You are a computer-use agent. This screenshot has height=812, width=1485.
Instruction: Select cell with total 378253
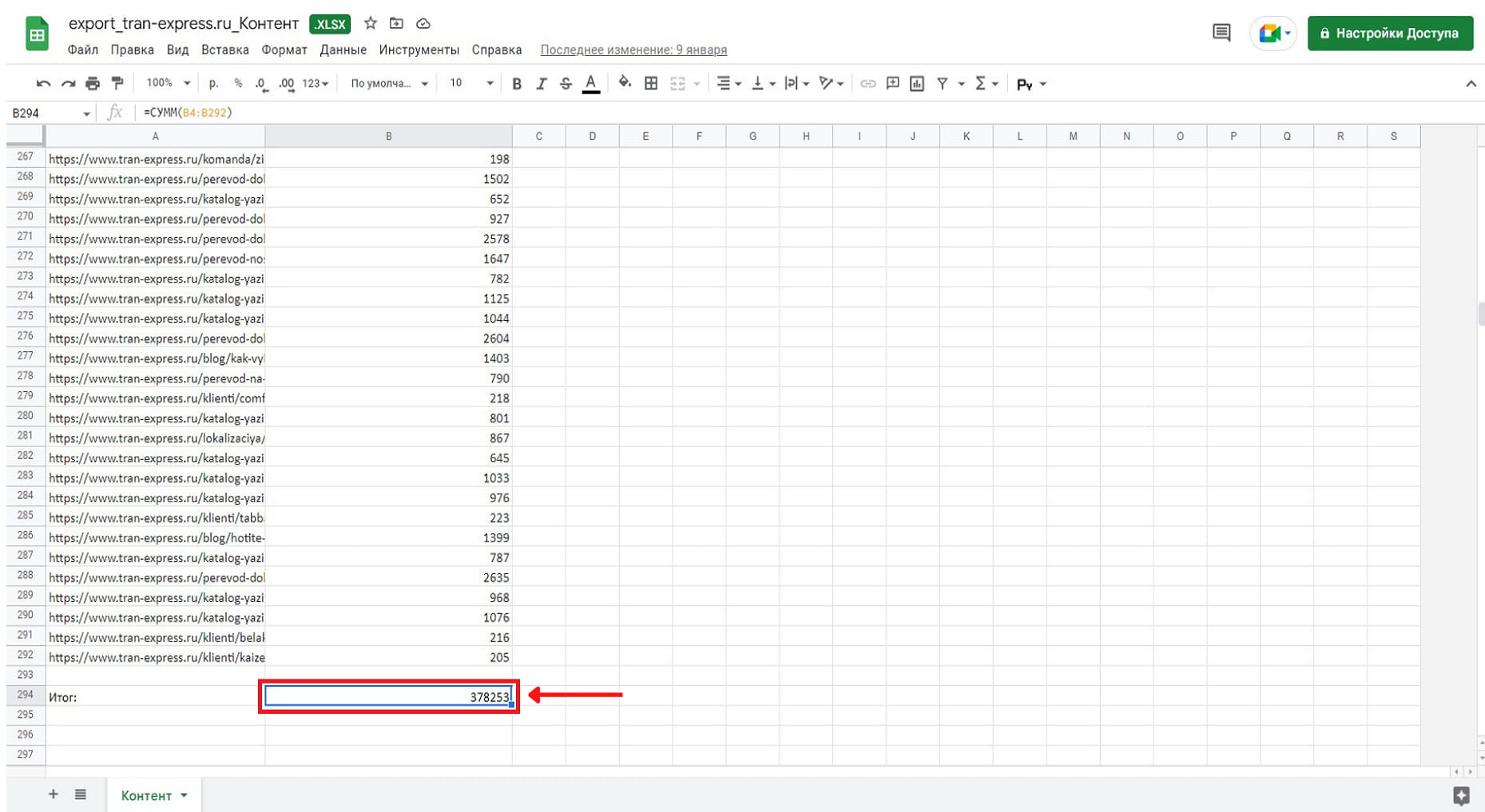pos(388,697)
